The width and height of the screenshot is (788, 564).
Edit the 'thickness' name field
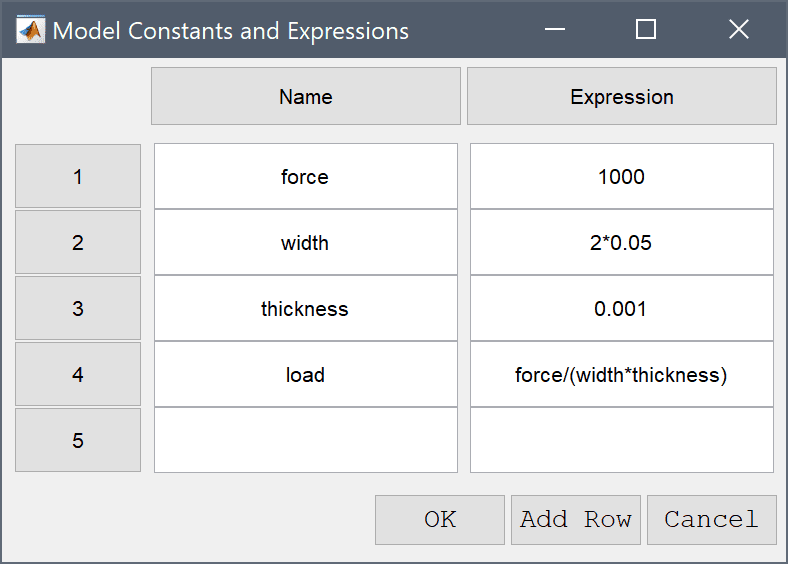click(x=306, y=308)
